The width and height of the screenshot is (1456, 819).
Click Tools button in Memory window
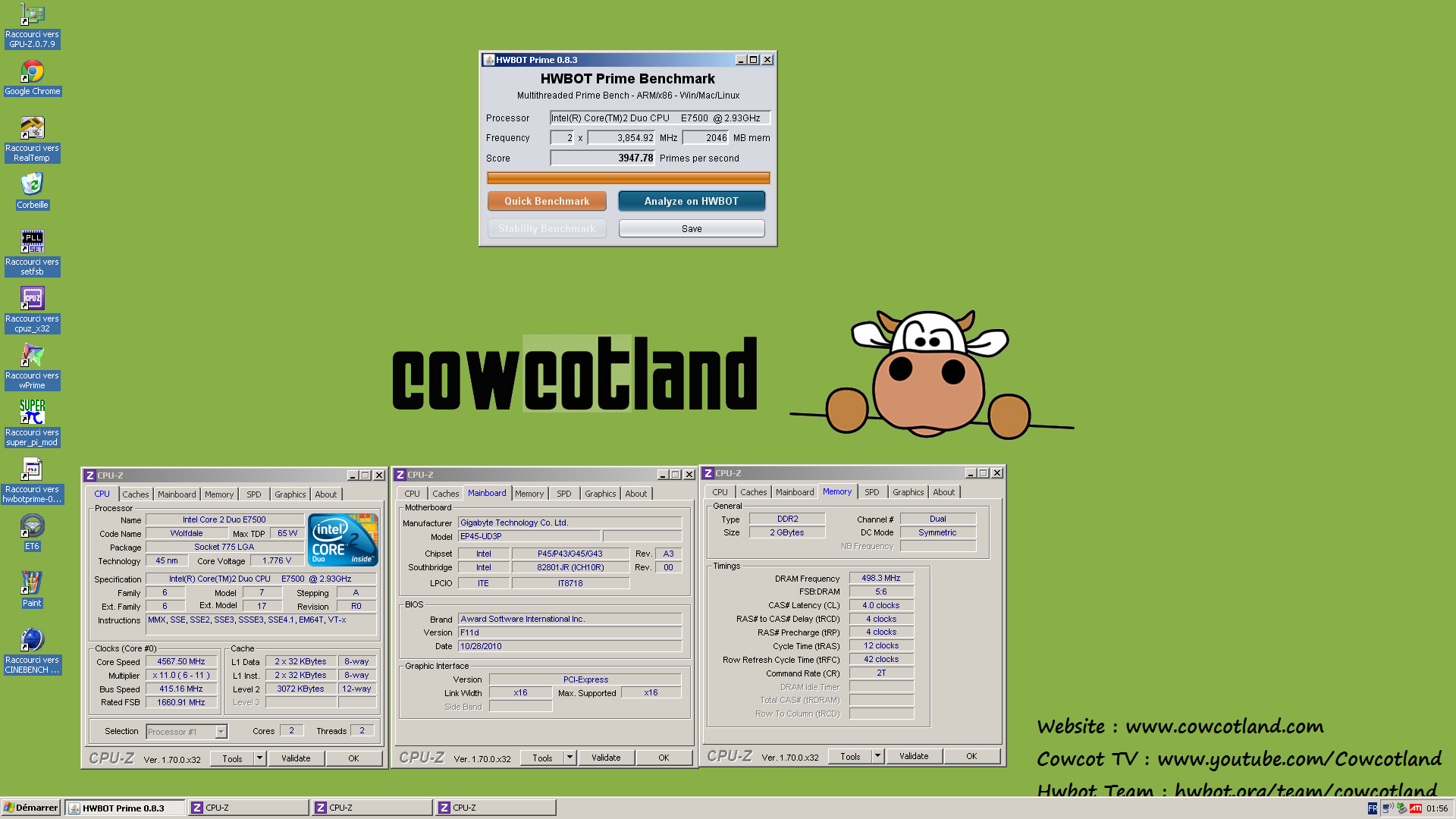[850, 756]
